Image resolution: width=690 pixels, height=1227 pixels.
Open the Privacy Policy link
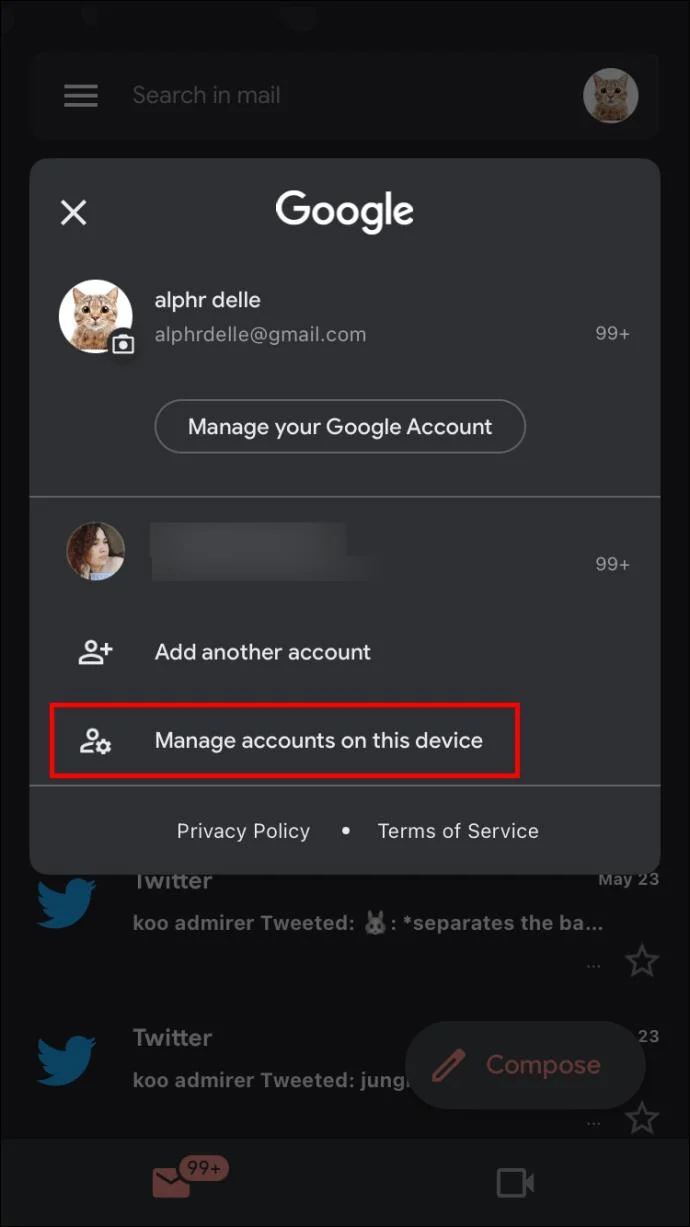(x=243, y=830)
